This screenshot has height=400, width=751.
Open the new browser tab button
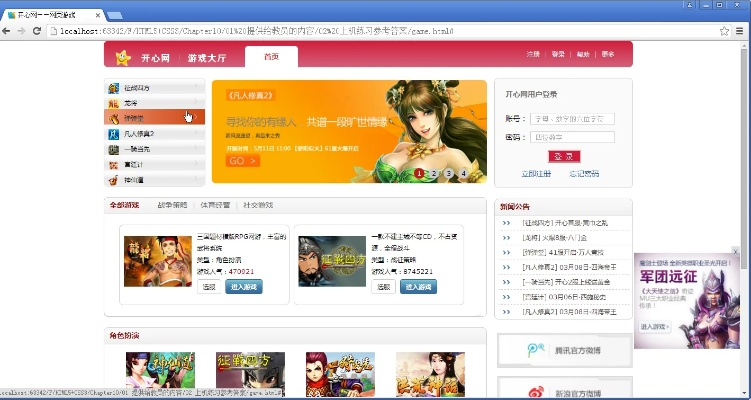114,15
